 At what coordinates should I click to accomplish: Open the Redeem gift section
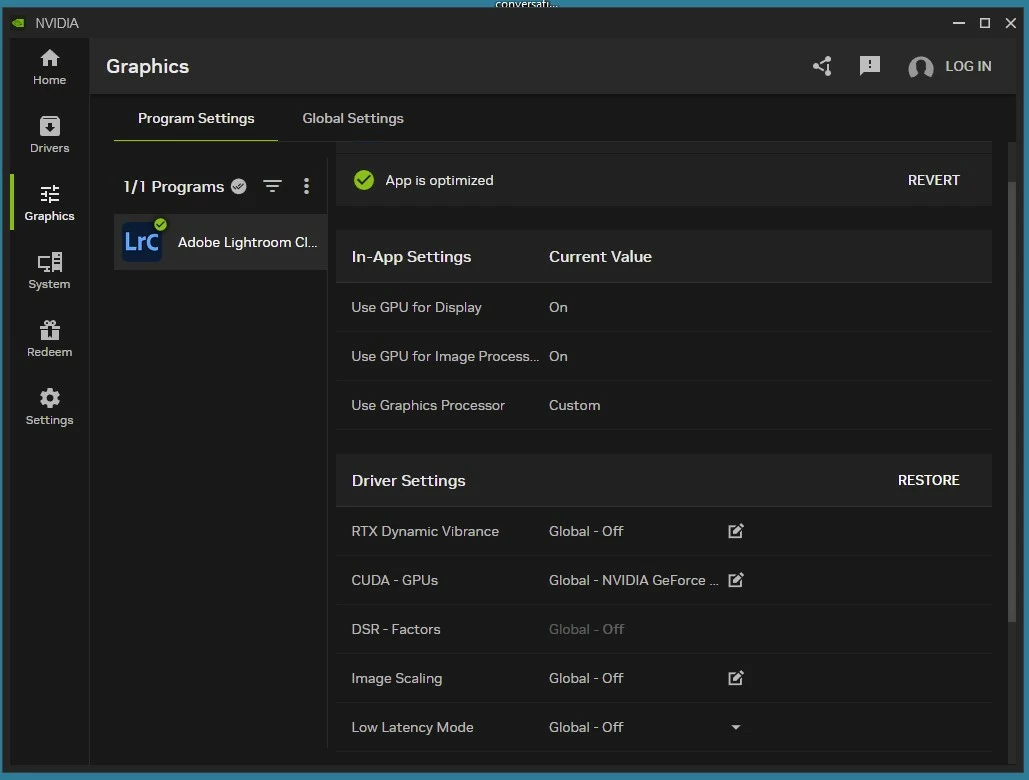pyautogui.click(x=49, y=339)
